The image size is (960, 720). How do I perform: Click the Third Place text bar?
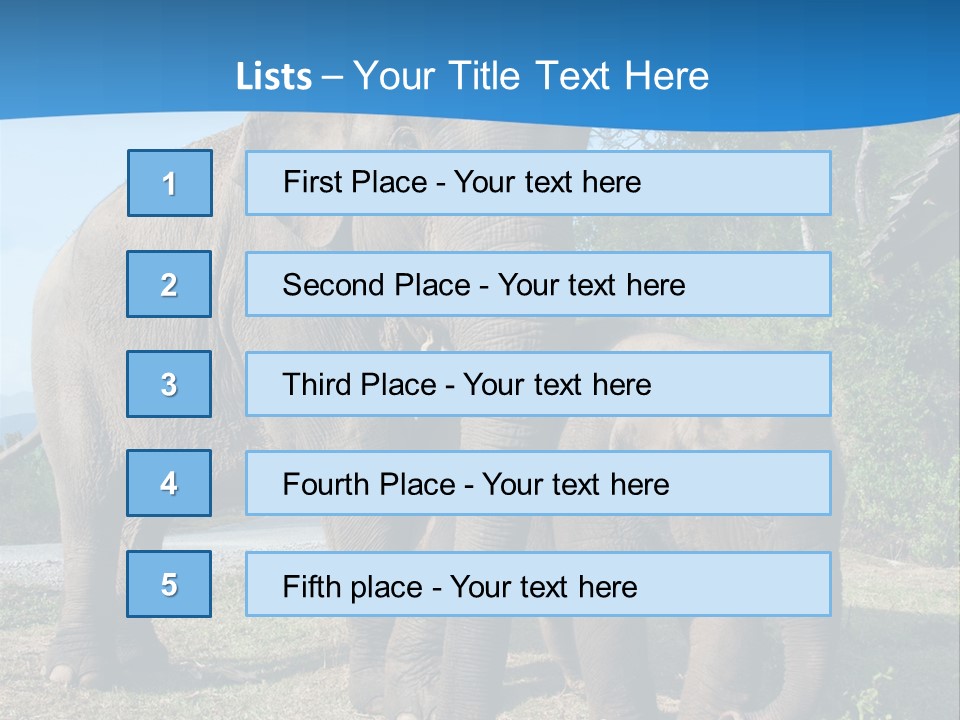pyautogui.click(x=538, y=384)
